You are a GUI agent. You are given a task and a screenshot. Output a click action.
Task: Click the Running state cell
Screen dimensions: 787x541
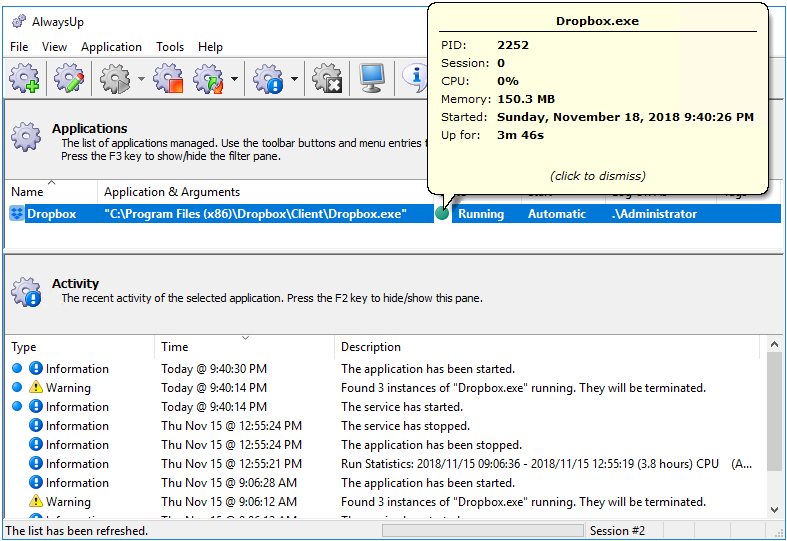pyautogui.click(x=481, y=214)
